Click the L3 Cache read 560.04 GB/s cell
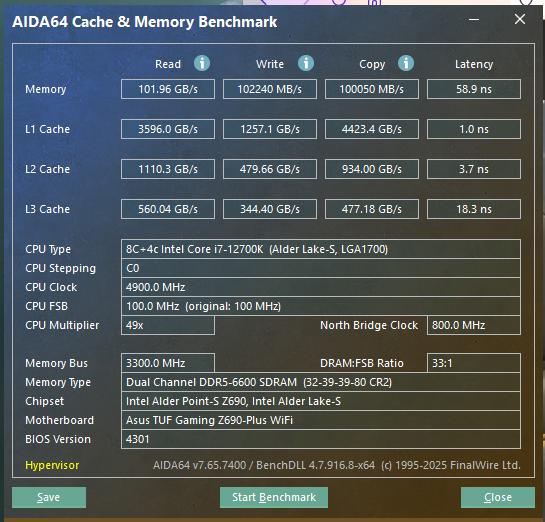This screenshot has height=522, width=545. click(x=168, y=209)
